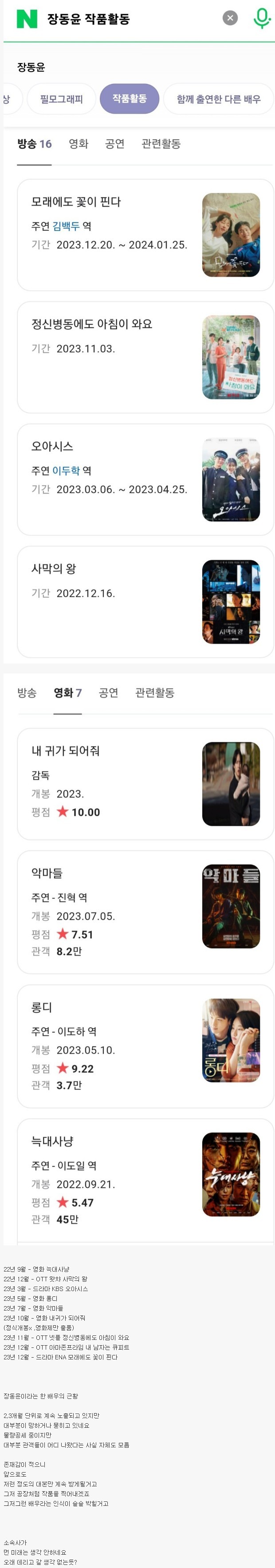Viewport: 275px width, 1568px height.
Task: Click the search field showing 장동윤 작품활동
Action: pyautogui.click(x=122, y=19)
